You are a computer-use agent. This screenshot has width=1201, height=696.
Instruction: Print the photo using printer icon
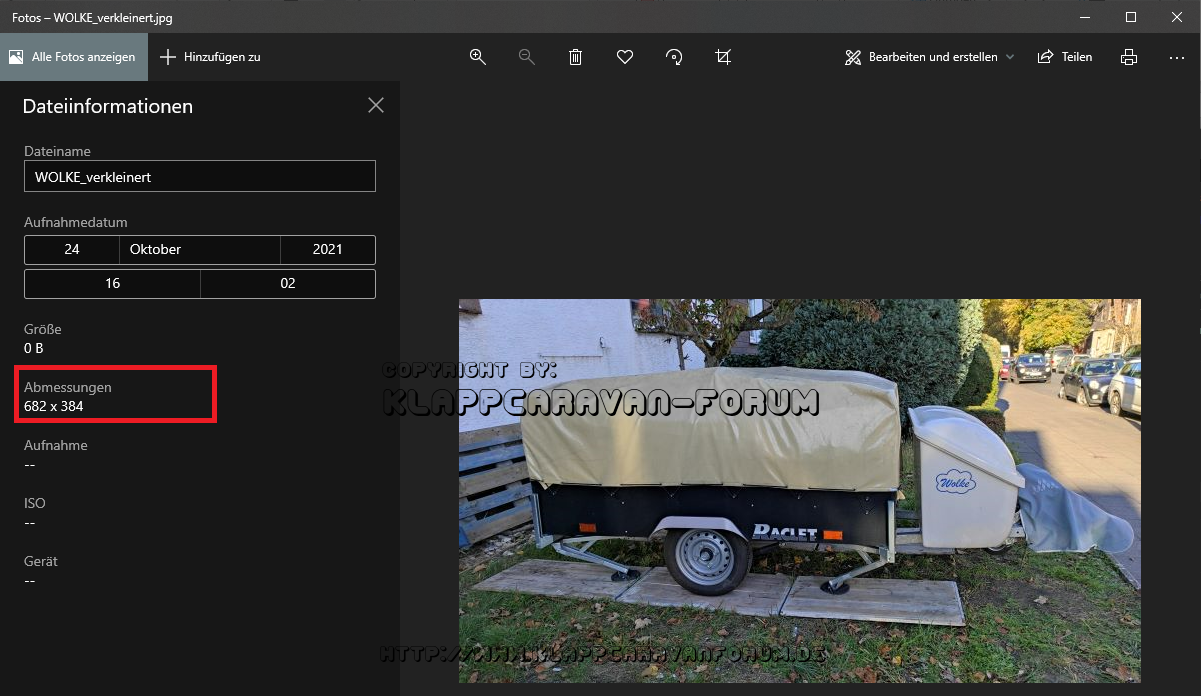tap(1129, 57)
